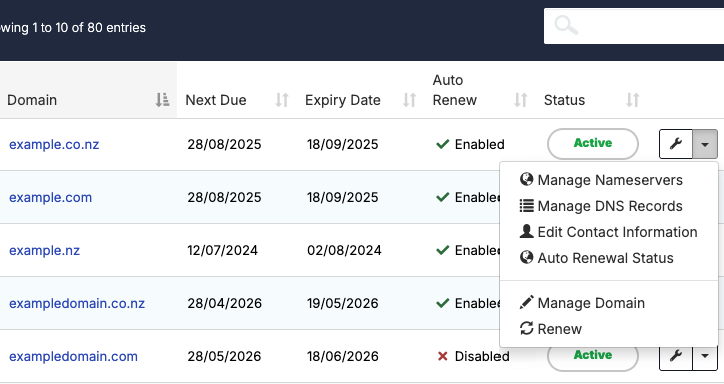Choose Manage Domain from the menu
The image size is (724, 384).
[582, 303]
